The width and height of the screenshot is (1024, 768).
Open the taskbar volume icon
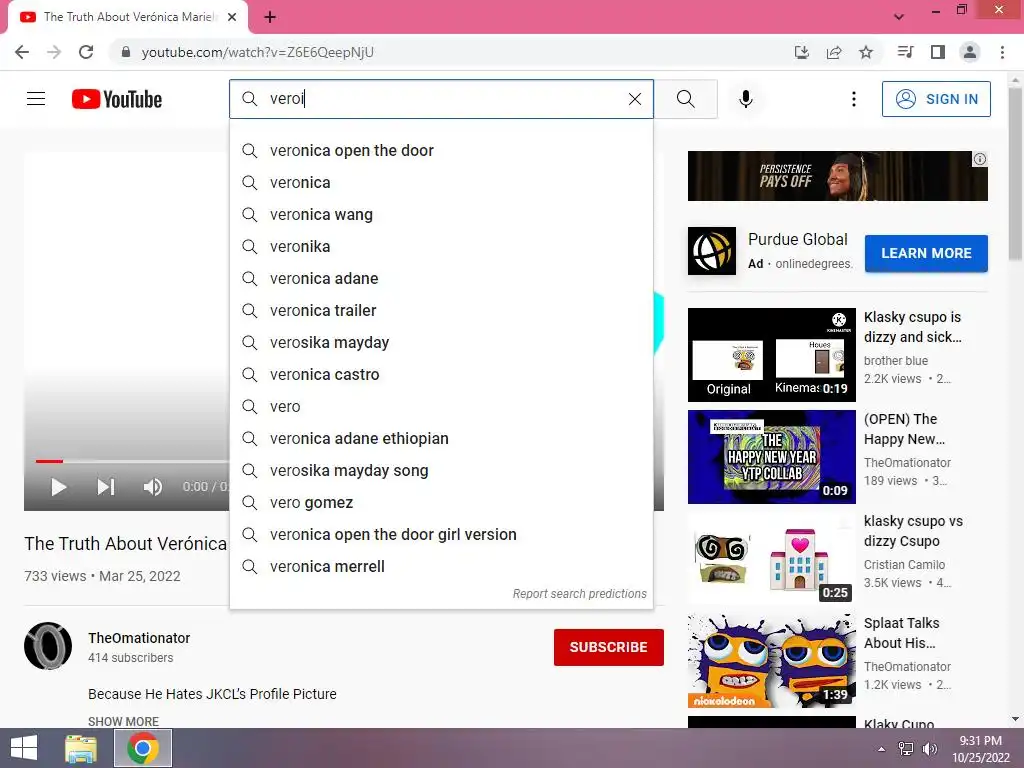(x=929, y=749)
